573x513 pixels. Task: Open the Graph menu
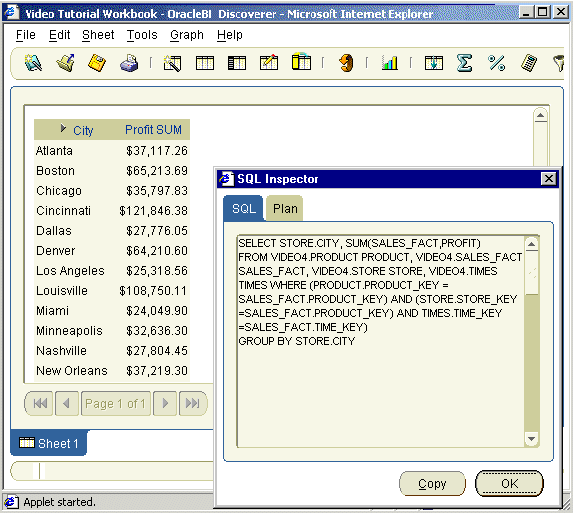187,35
